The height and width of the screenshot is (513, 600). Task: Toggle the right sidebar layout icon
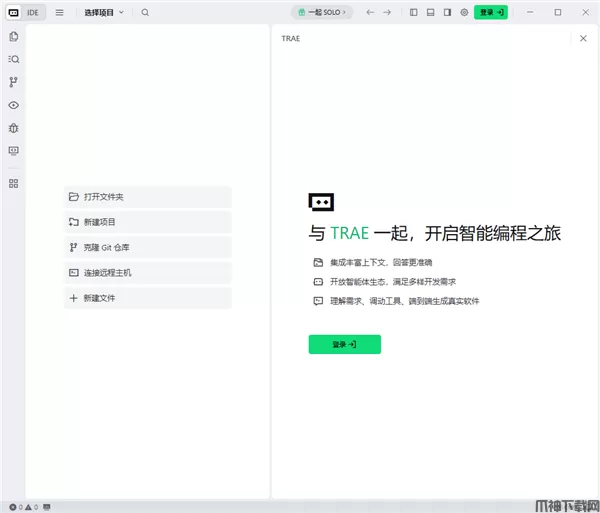[x=447, y=13]
